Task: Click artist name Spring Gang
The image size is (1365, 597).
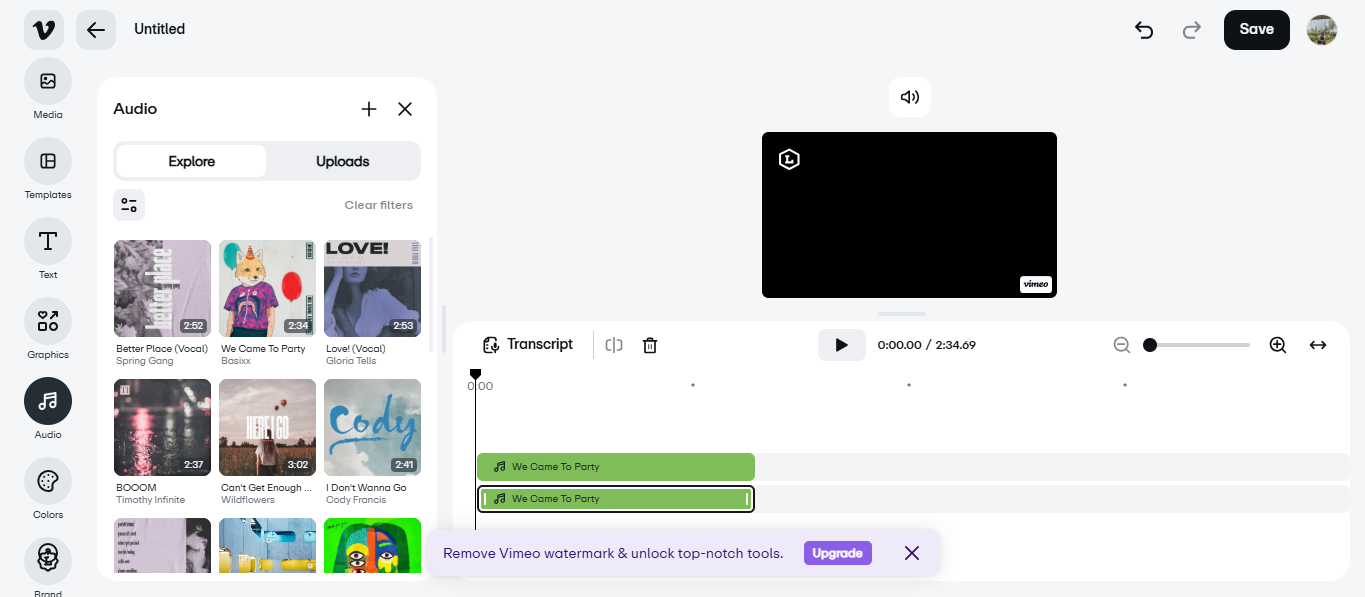Action: point(145,361)
